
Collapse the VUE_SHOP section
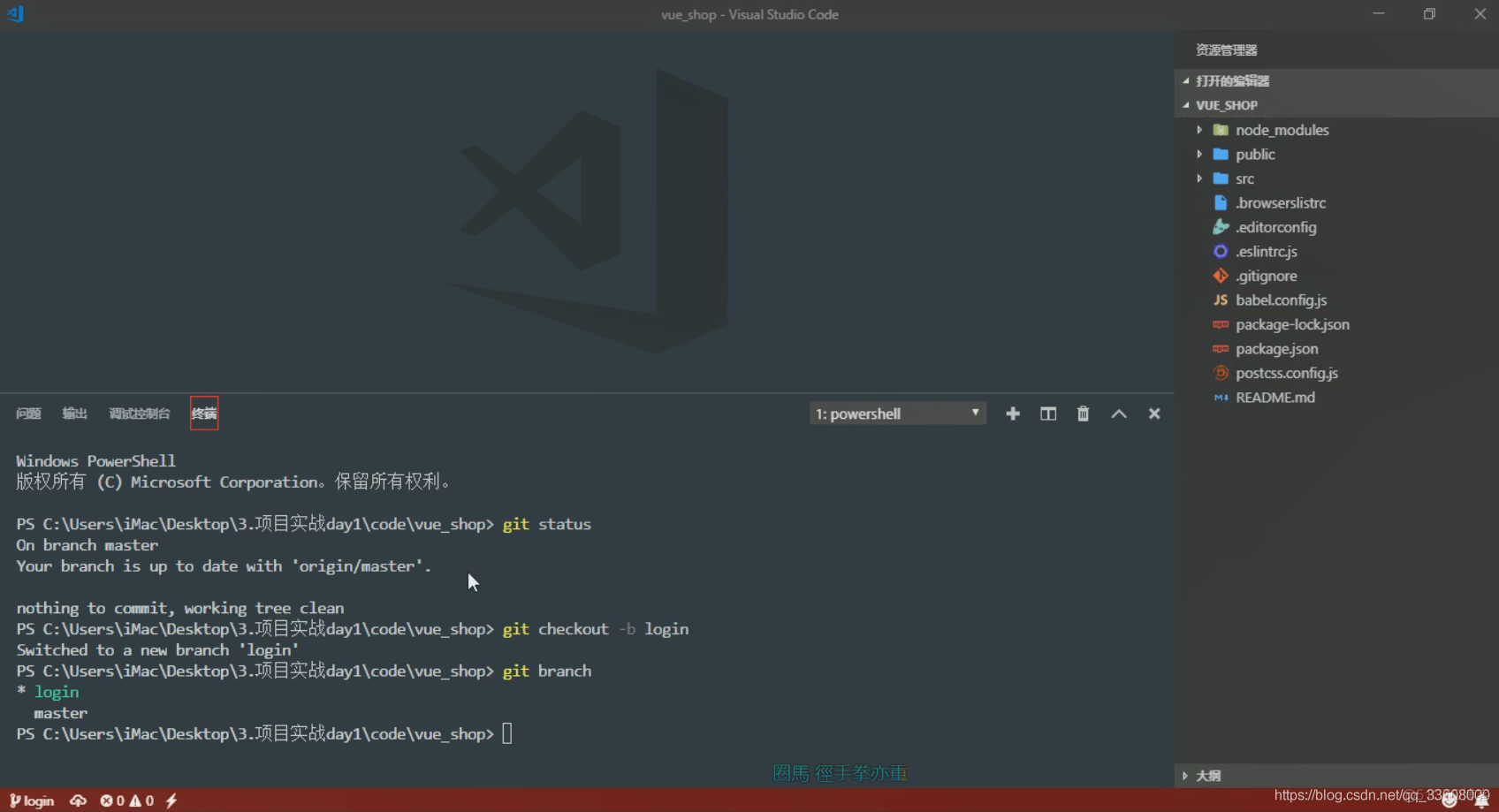[1186, 105]
